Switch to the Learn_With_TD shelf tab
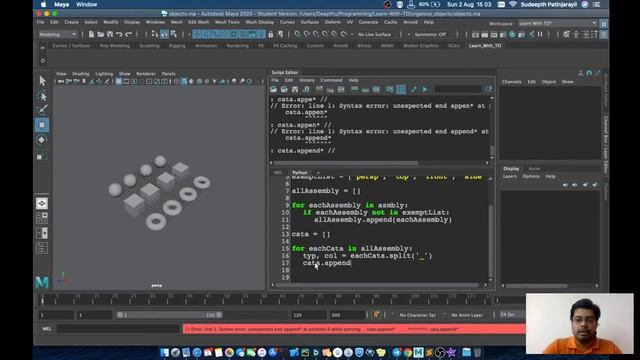 tap(485, 46)
